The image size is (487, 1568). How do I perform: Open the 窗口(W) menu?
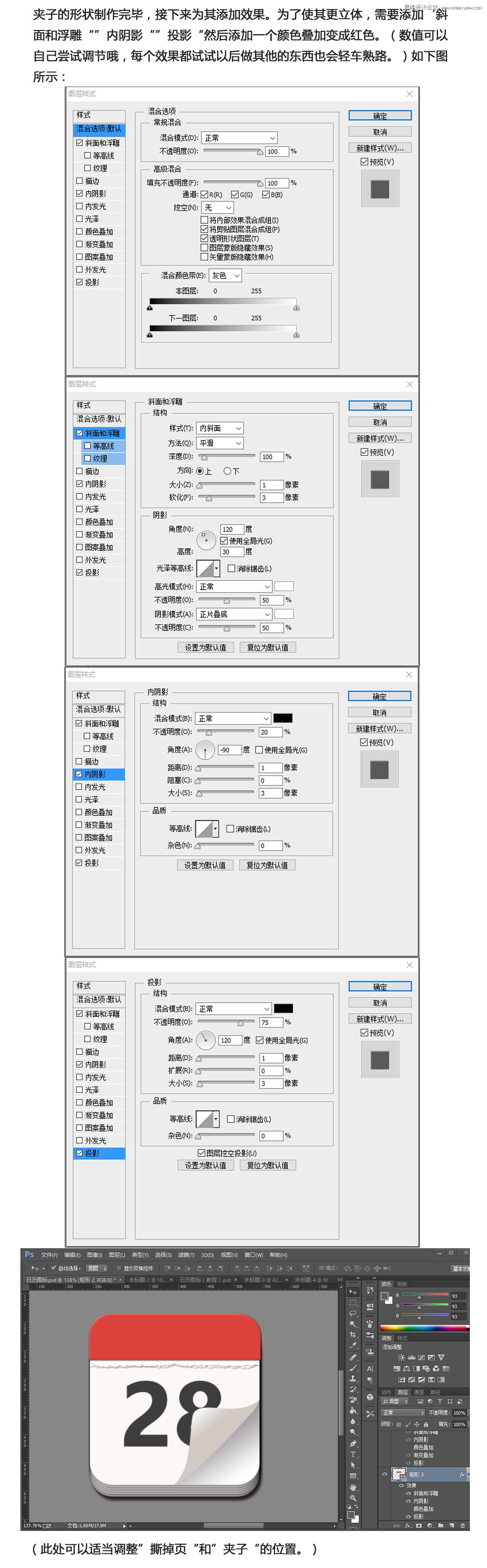pyautogui.click(x=255, y=1254)
